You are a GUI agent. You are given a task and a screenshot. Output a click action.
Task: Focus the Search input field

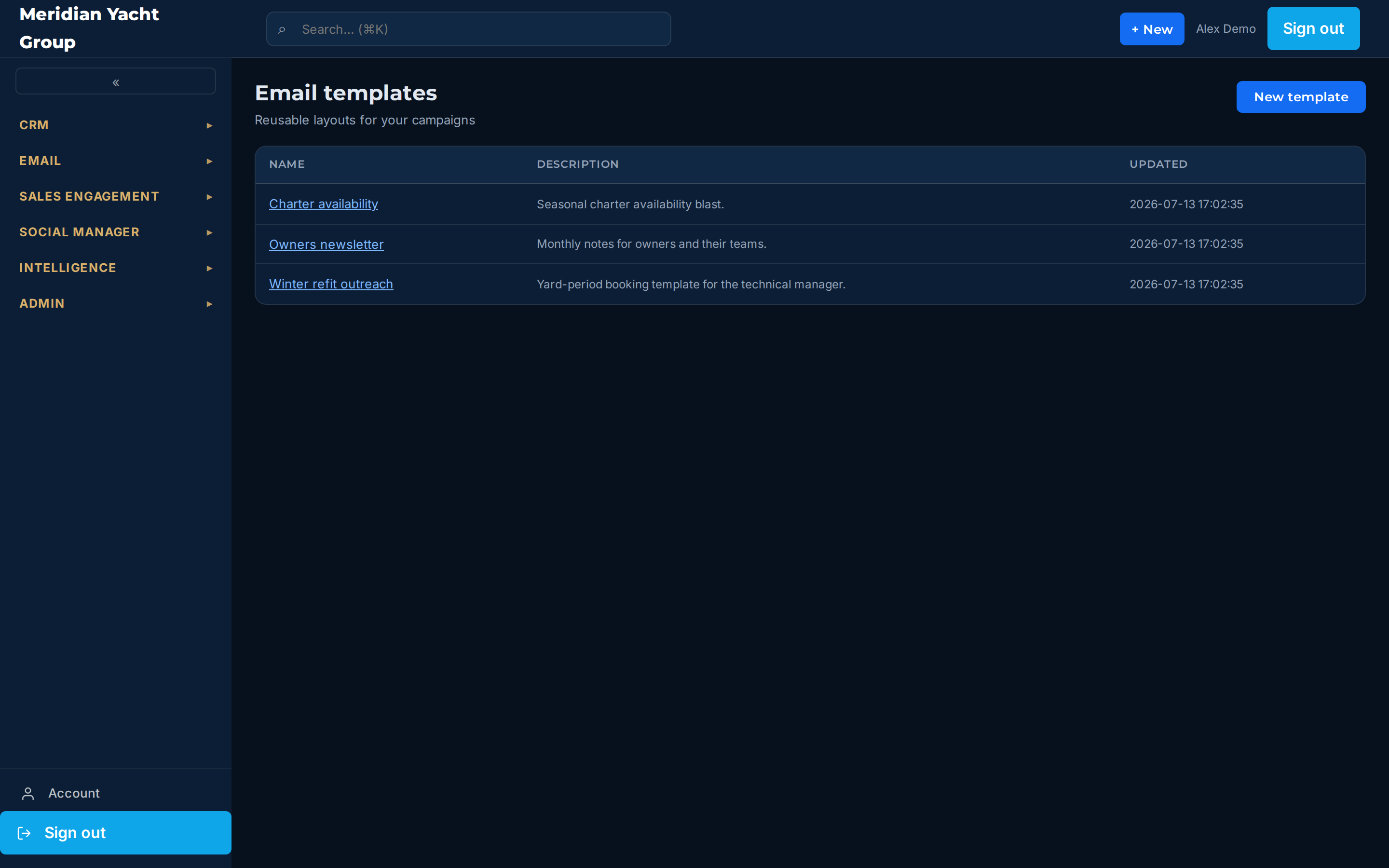468,29
